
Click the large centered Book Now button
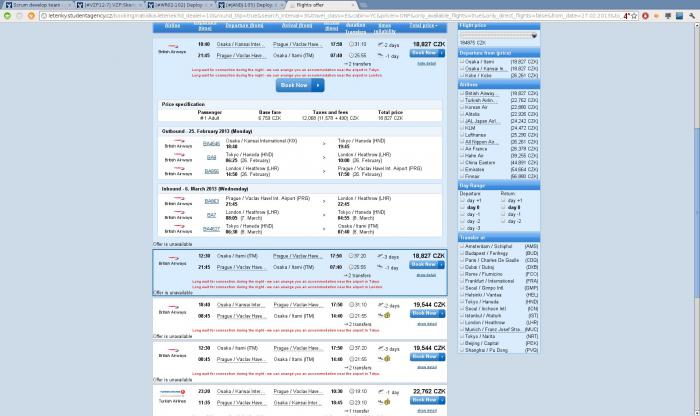[300, 85]
